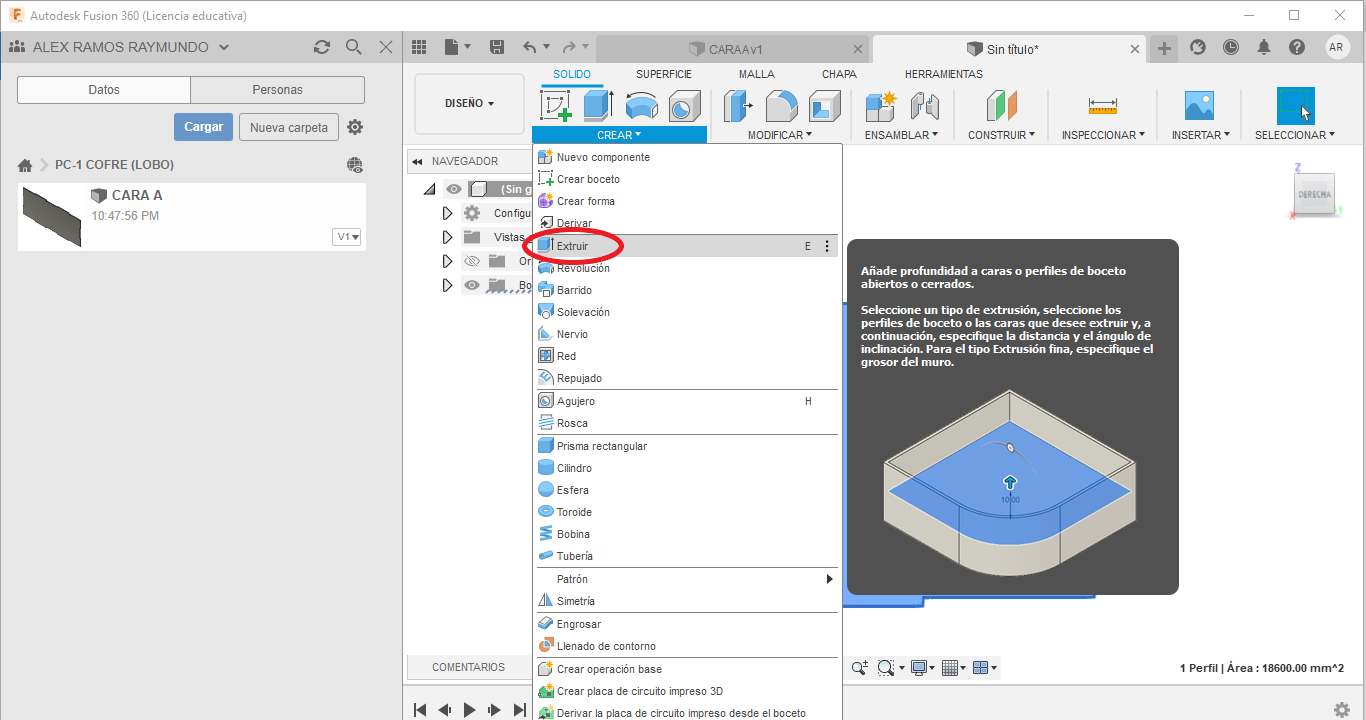Click the Create Sketch icon in the ribbon
This screenshot has height=720, width=1366.
556,106
